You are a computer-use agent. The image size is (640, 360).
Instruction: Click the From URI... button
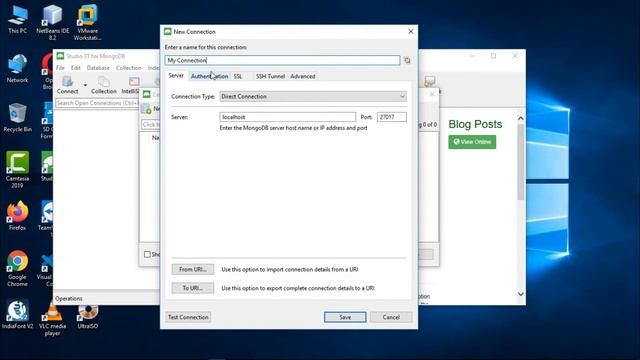coord(193,269)
